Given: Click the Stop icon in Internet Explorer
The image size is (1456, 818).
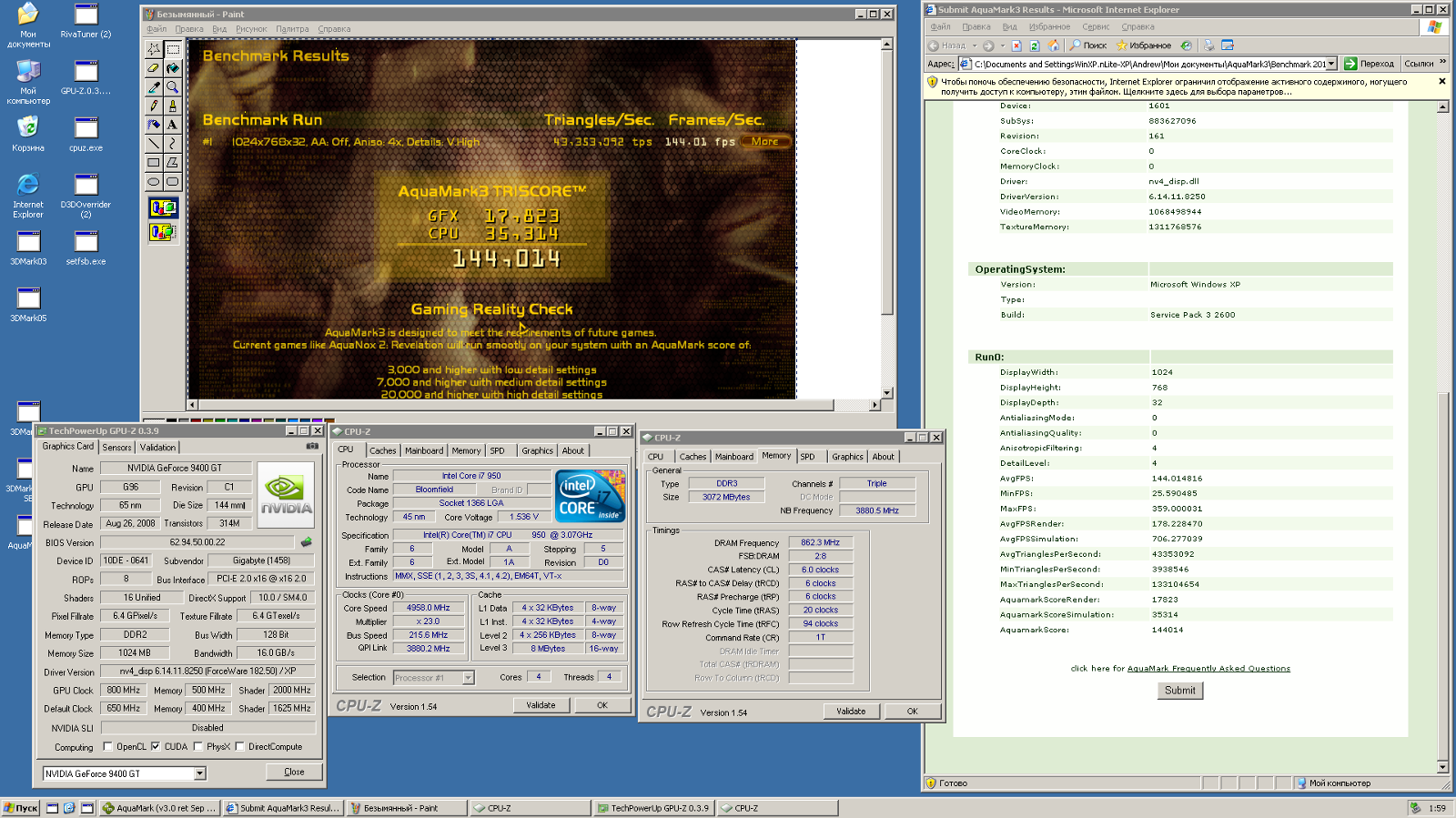Looking at the screenshot, I should pos(1016,45).
